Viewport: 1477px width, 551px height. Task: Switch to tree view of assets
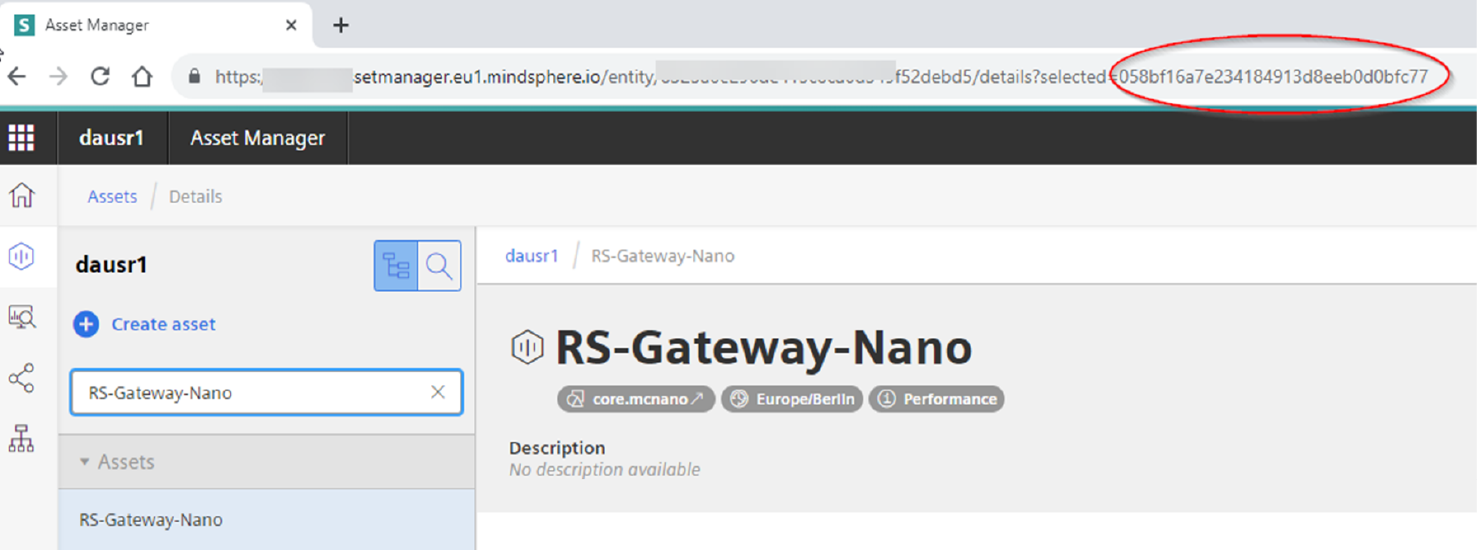396,266
